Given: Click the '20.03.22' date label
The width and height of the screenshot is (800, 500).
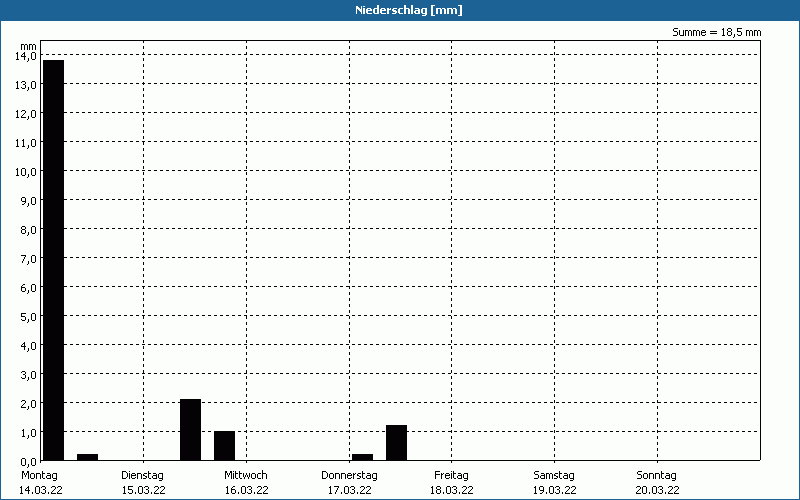Looking at the screenshot, I should coord(658,490).
